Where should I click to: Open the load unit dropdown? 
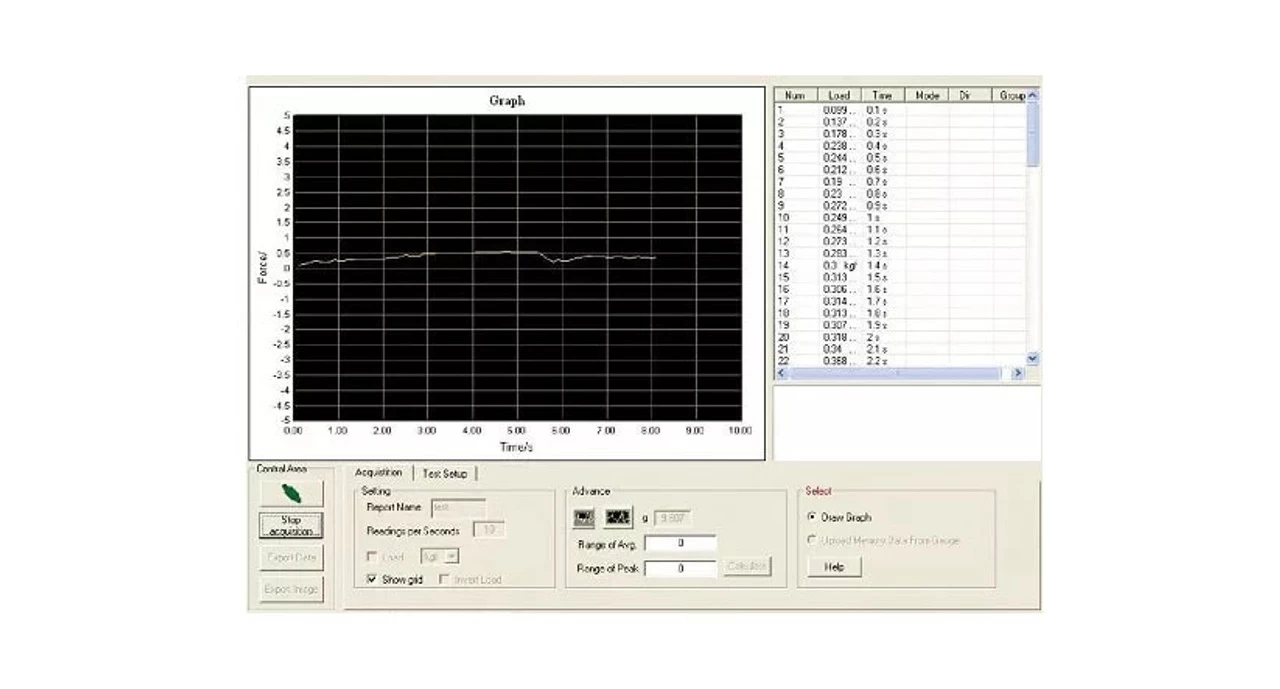[452, 556]
